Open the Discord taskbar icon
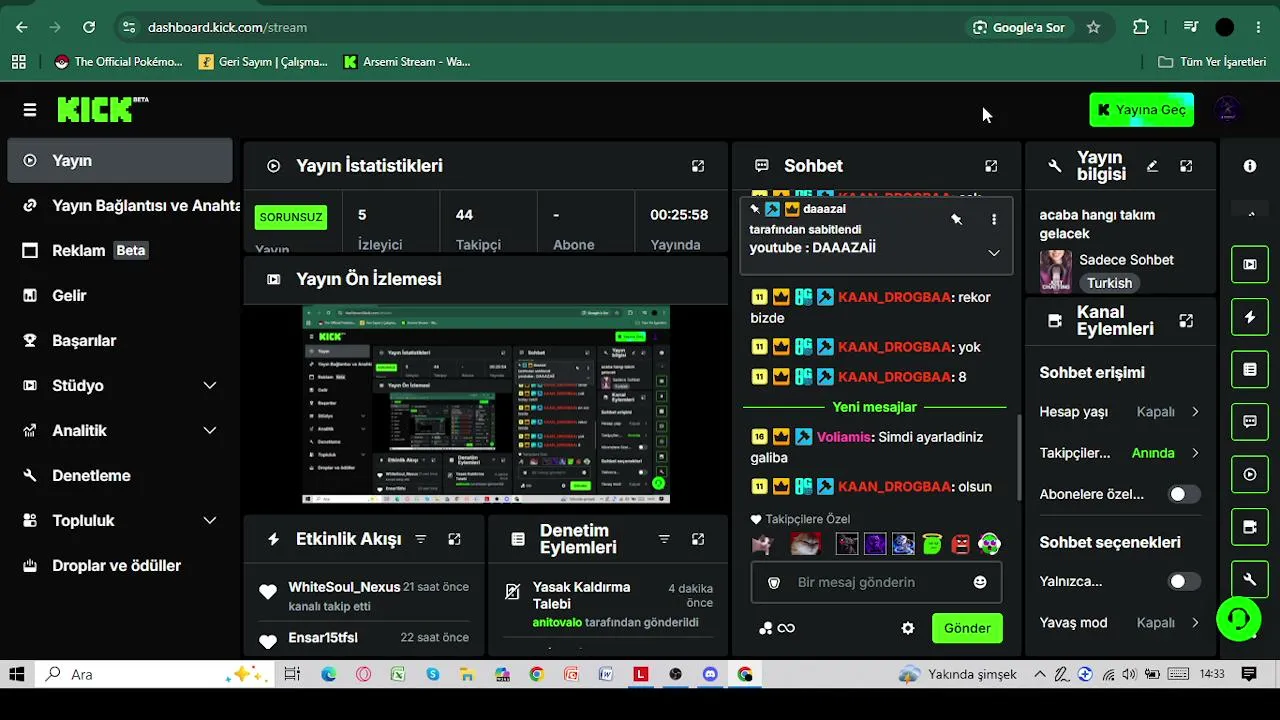Viewport: 1280px width, 720px height. (x=710, y=674)
